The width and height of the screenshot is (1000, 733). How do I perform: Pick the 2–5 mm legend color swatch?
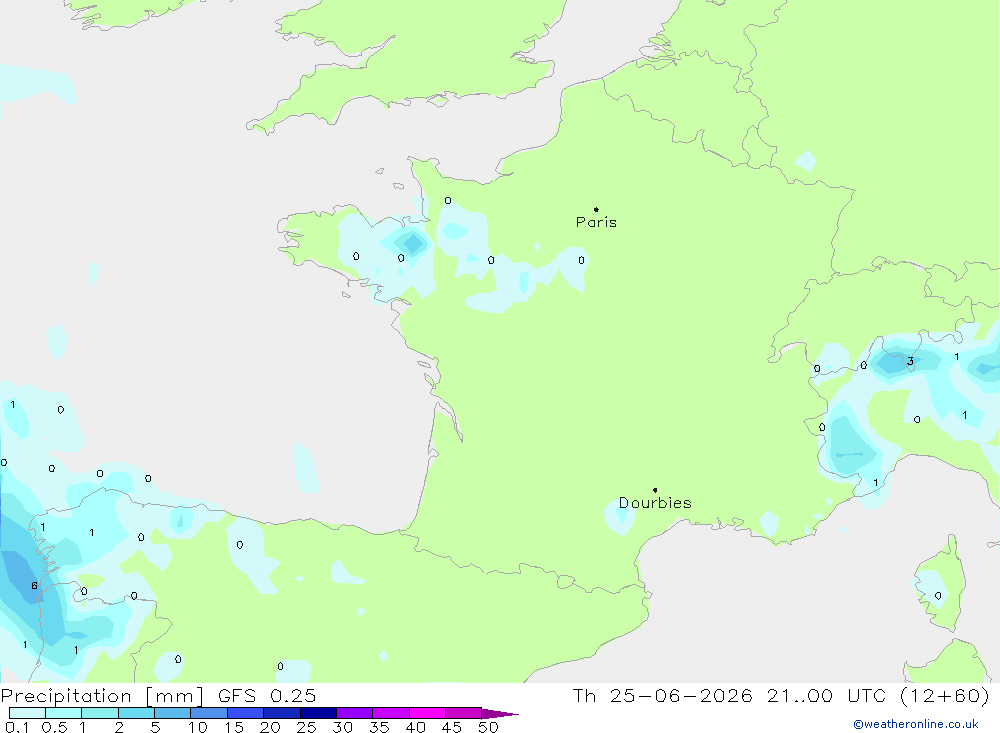tap(136, 713)
